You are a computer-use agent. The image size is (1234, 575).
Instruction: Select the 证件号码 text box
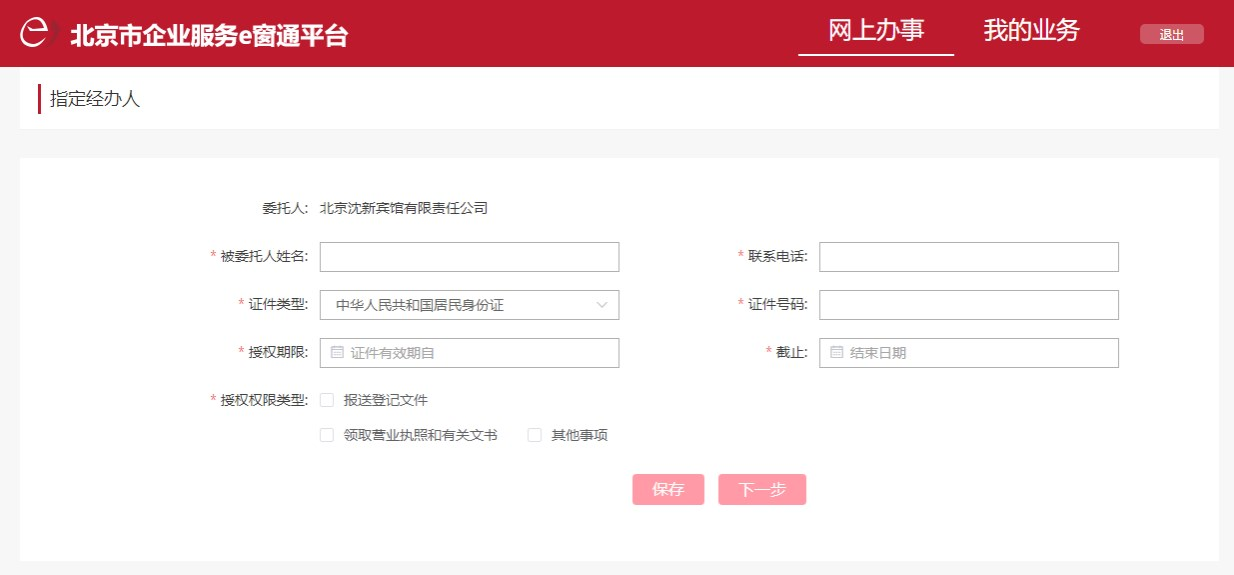click(968, 305)
